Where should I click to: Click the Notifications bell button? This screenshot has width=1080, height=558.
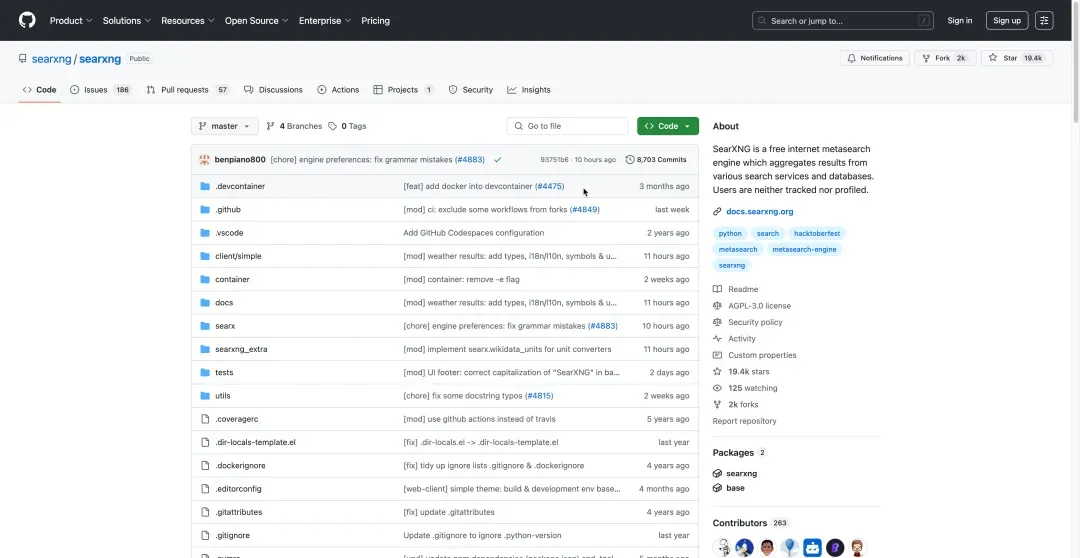click(875, 58)
